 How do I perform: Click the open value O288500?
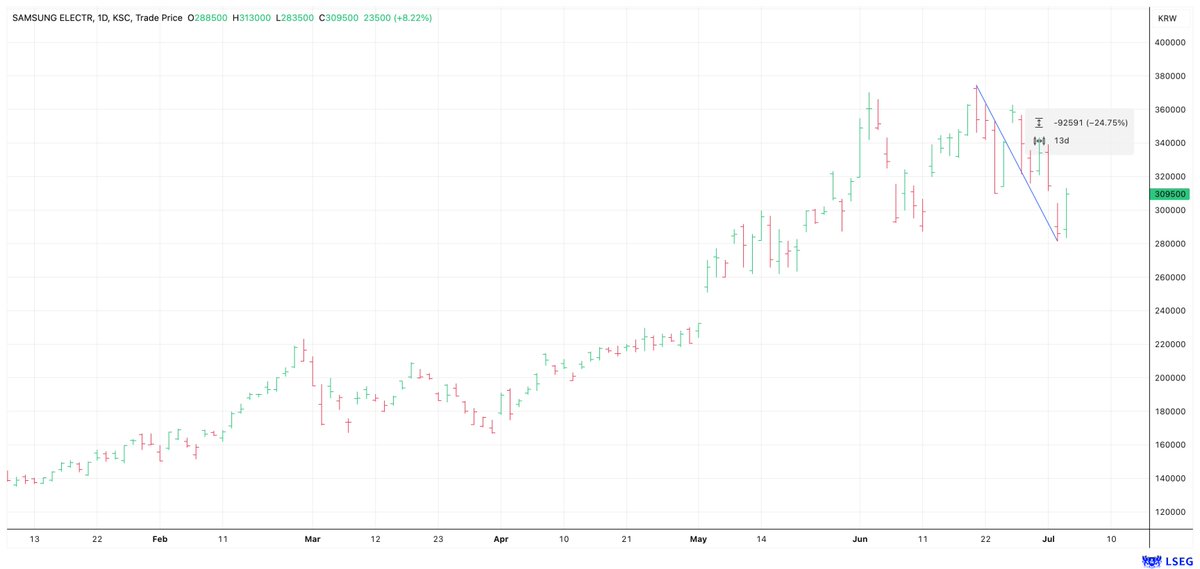click(206, 18)
